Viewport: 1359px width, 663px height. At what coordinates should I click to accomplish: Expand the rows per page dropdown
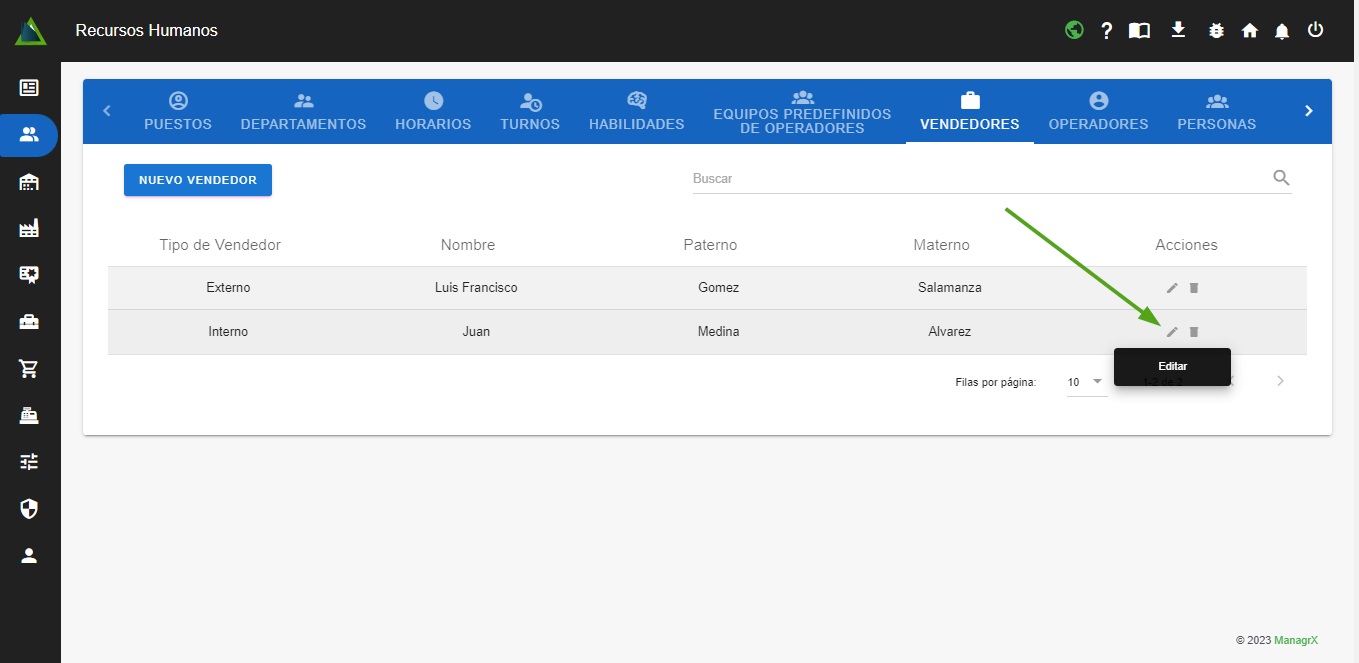1086,382
